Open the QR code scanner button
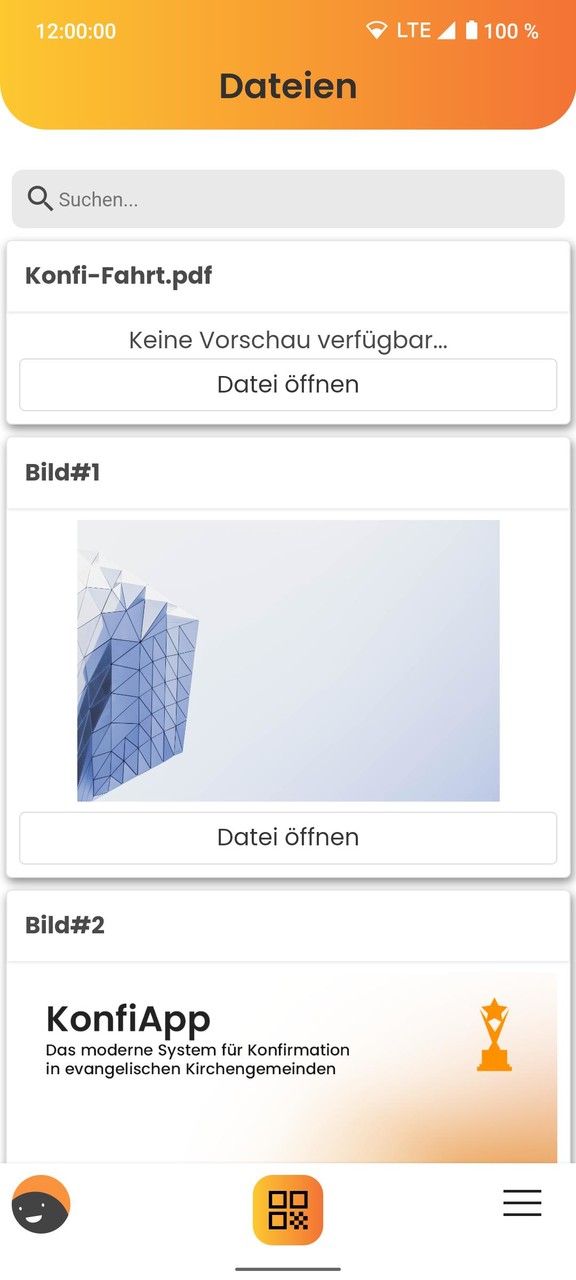Image resolution: width=576 pixels, height=1280 pixels. click(x=288, y=1209)
